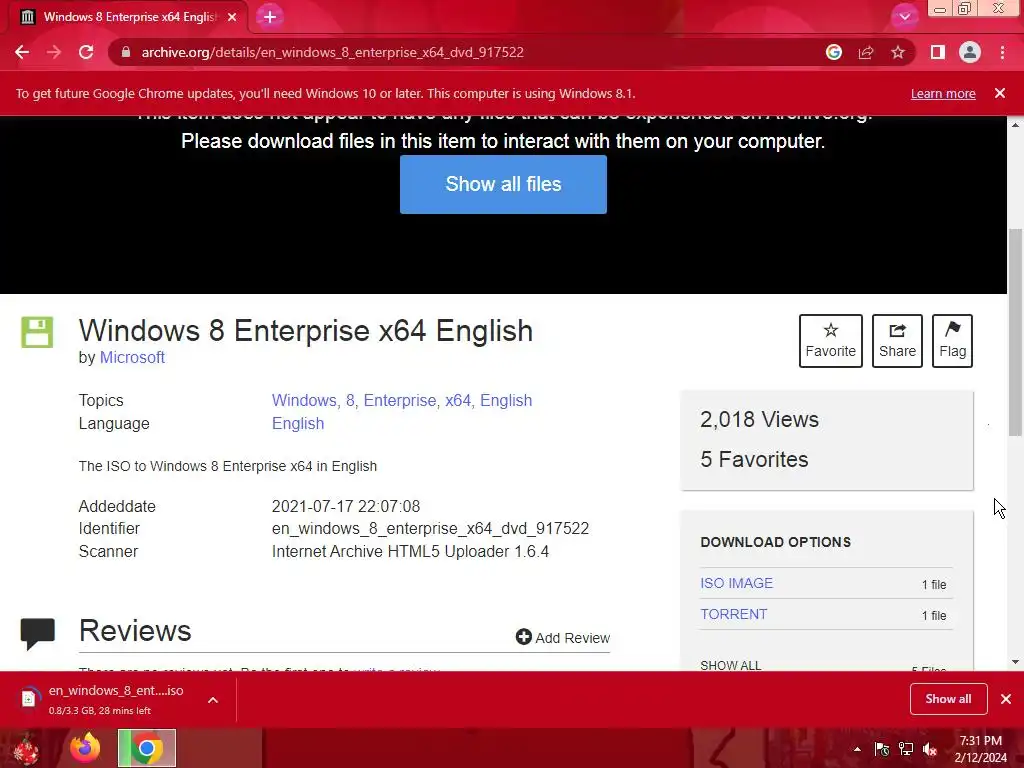Show all downloads
This screenshot has height=768, width=1024.
coord(948,699)
